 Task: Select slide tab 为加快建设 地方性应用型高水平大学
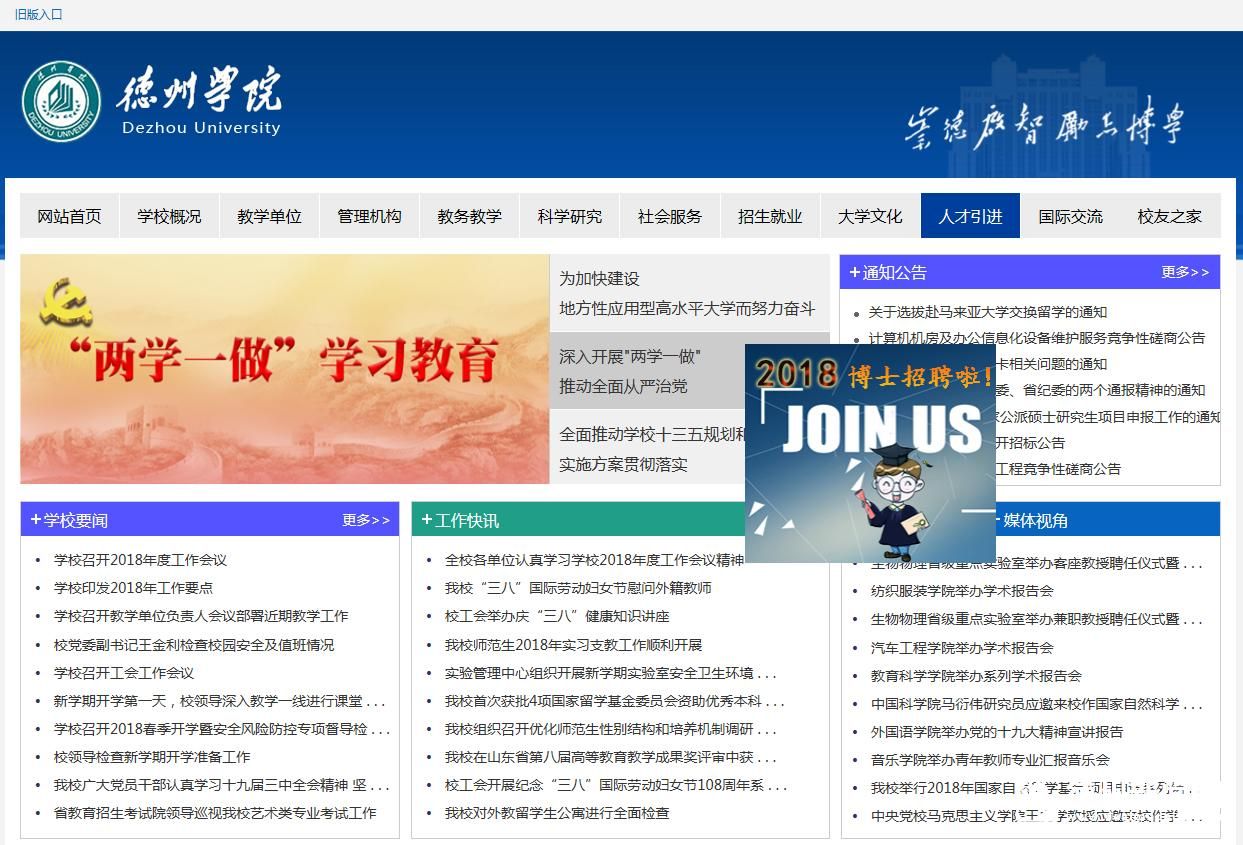pyautogui.click(x=689, y=293)
